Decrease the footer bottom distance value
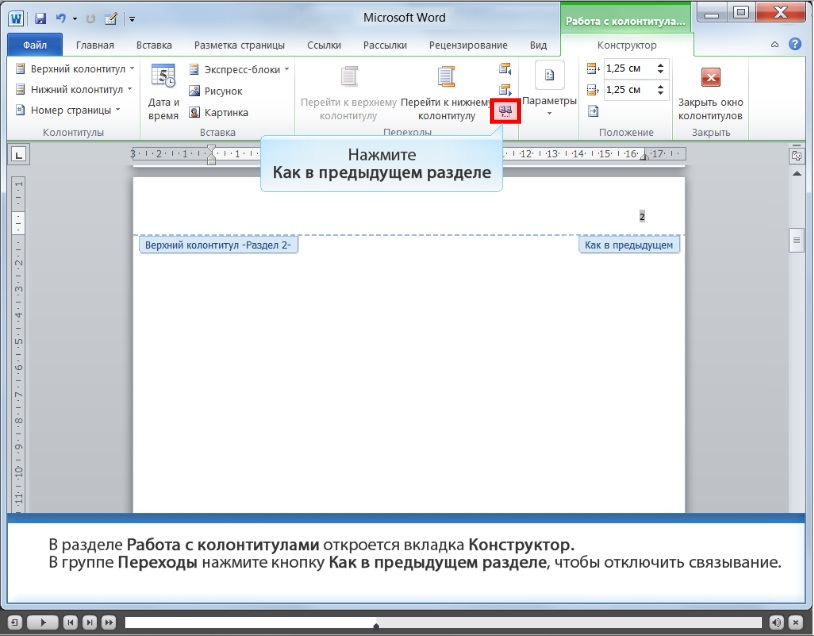 (660, 93)
